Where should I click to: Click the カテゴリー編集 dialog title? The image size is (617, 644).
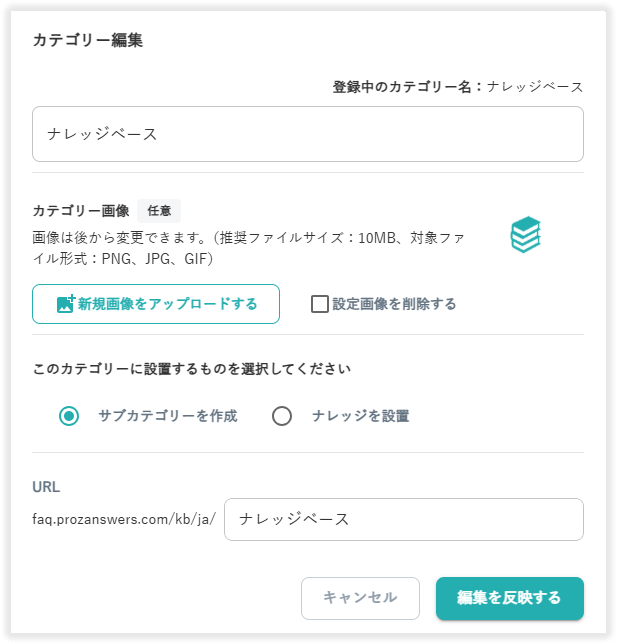click(87, 40)
